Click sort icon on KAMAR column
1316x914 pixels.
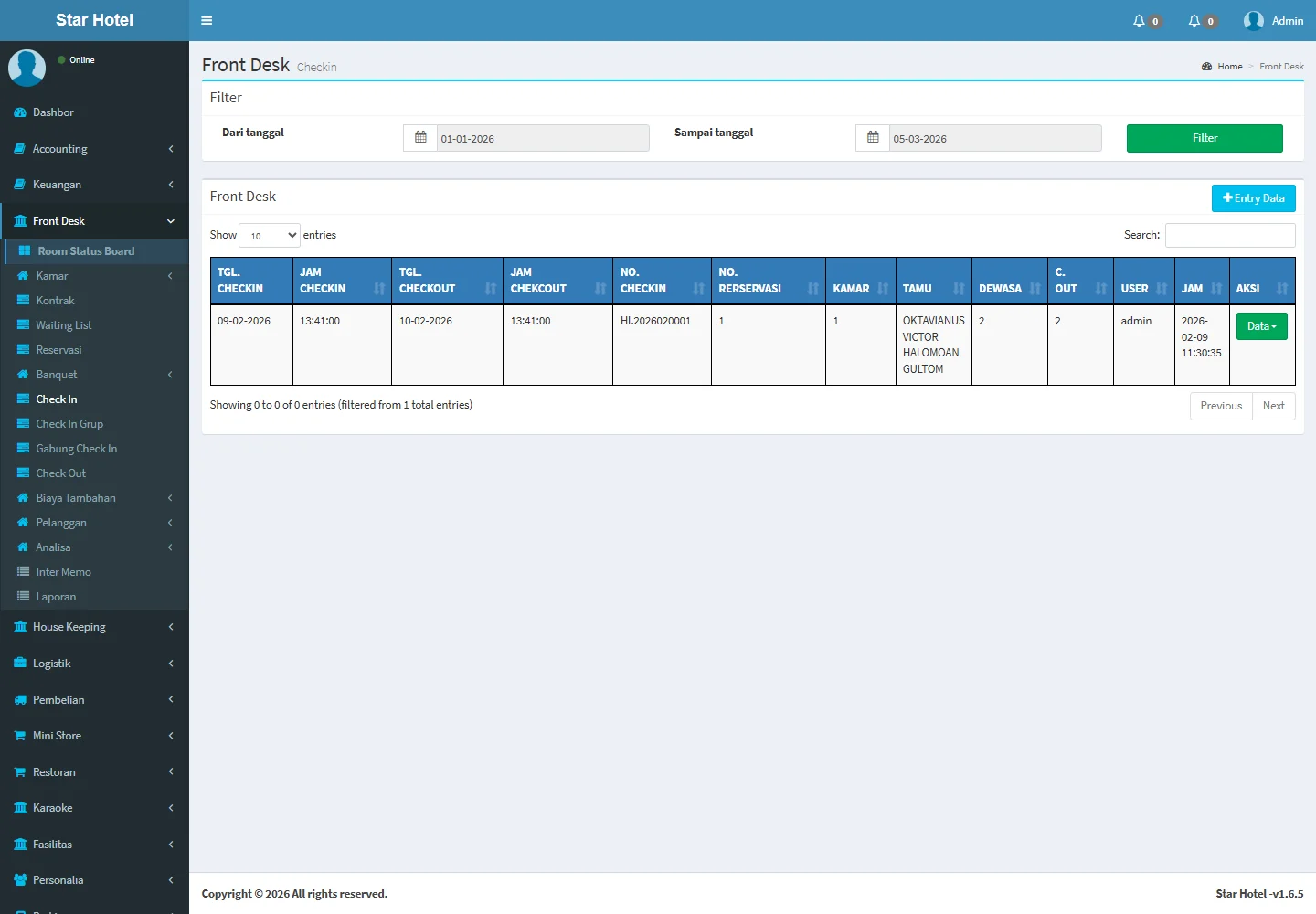(883, 288)
